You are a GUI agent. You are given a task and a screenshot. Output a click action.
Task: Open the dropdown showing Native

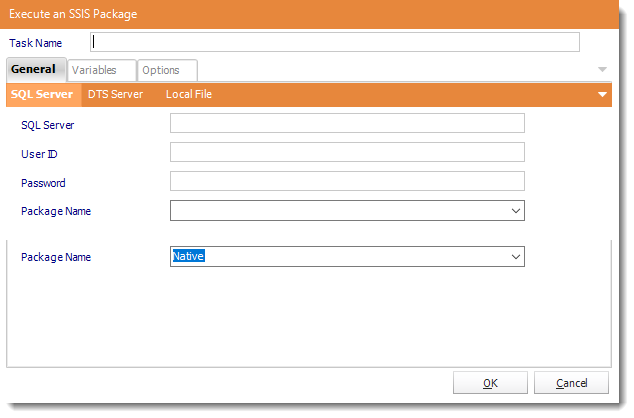click(347, 257)
